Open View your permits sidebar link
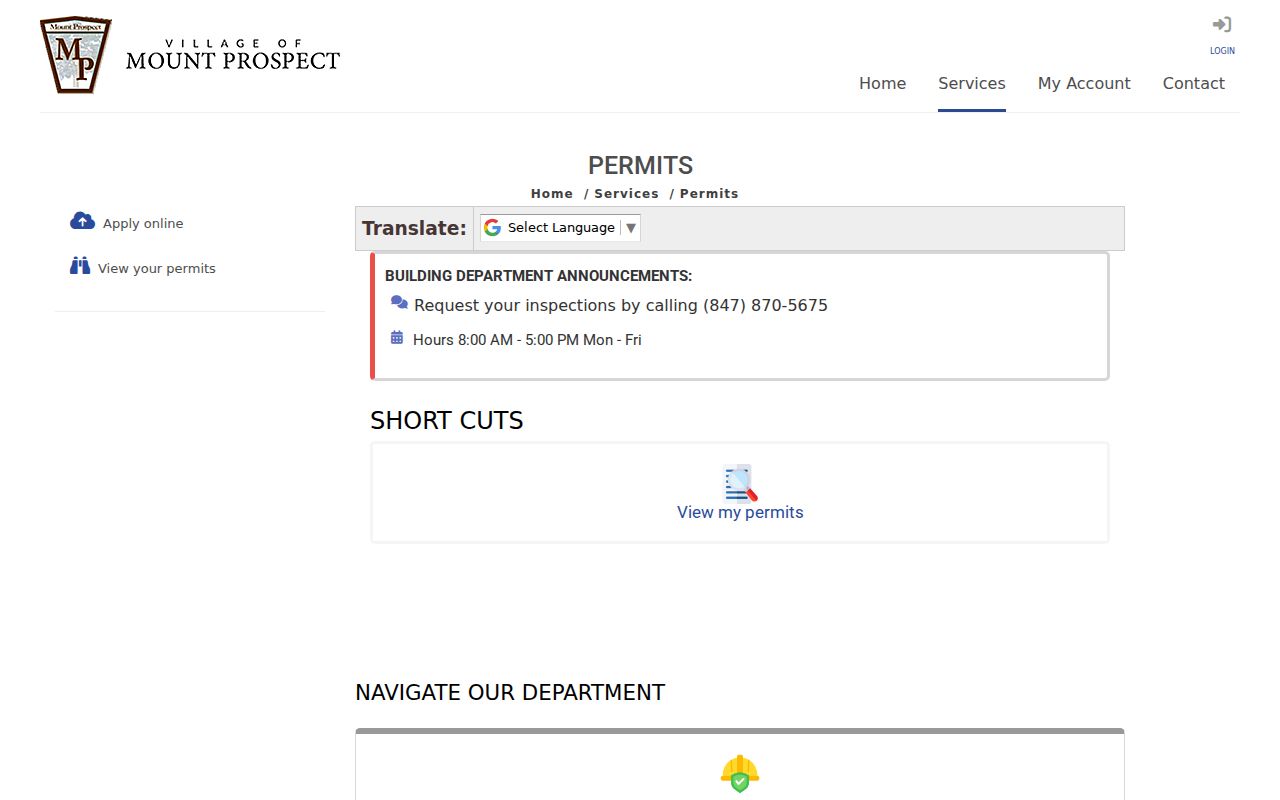 click(x=157, y=269)
